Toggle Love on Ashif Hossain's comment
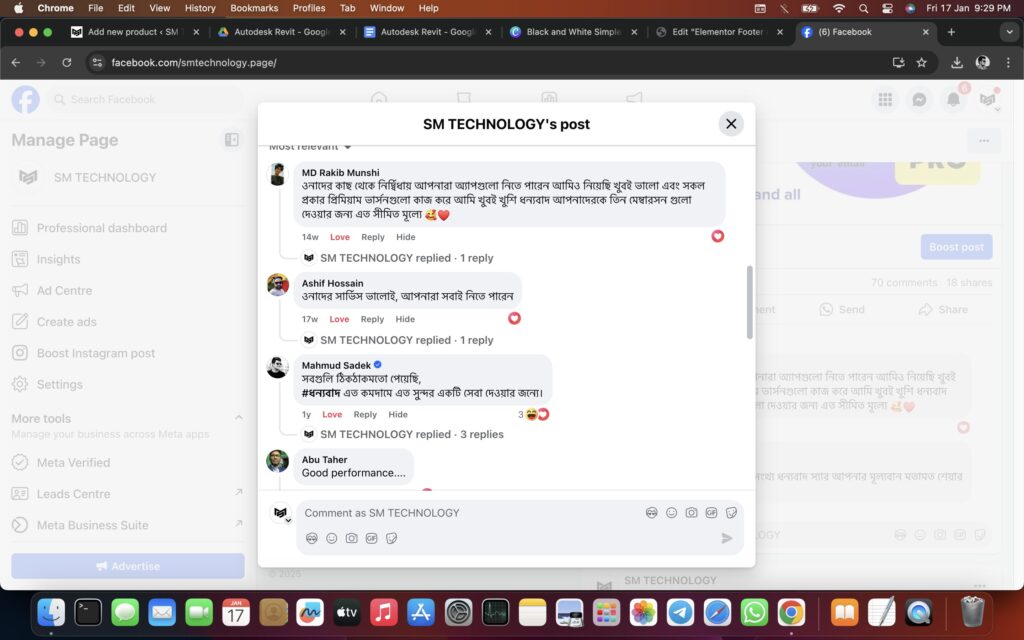The width and height of the screenshot is (1024, 640). (x=339, y=319)
